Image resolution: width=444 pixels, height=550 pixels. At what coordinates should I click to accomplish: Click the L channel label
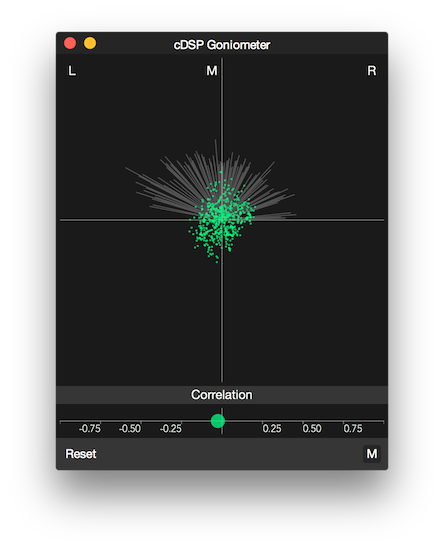pos(72,71)
